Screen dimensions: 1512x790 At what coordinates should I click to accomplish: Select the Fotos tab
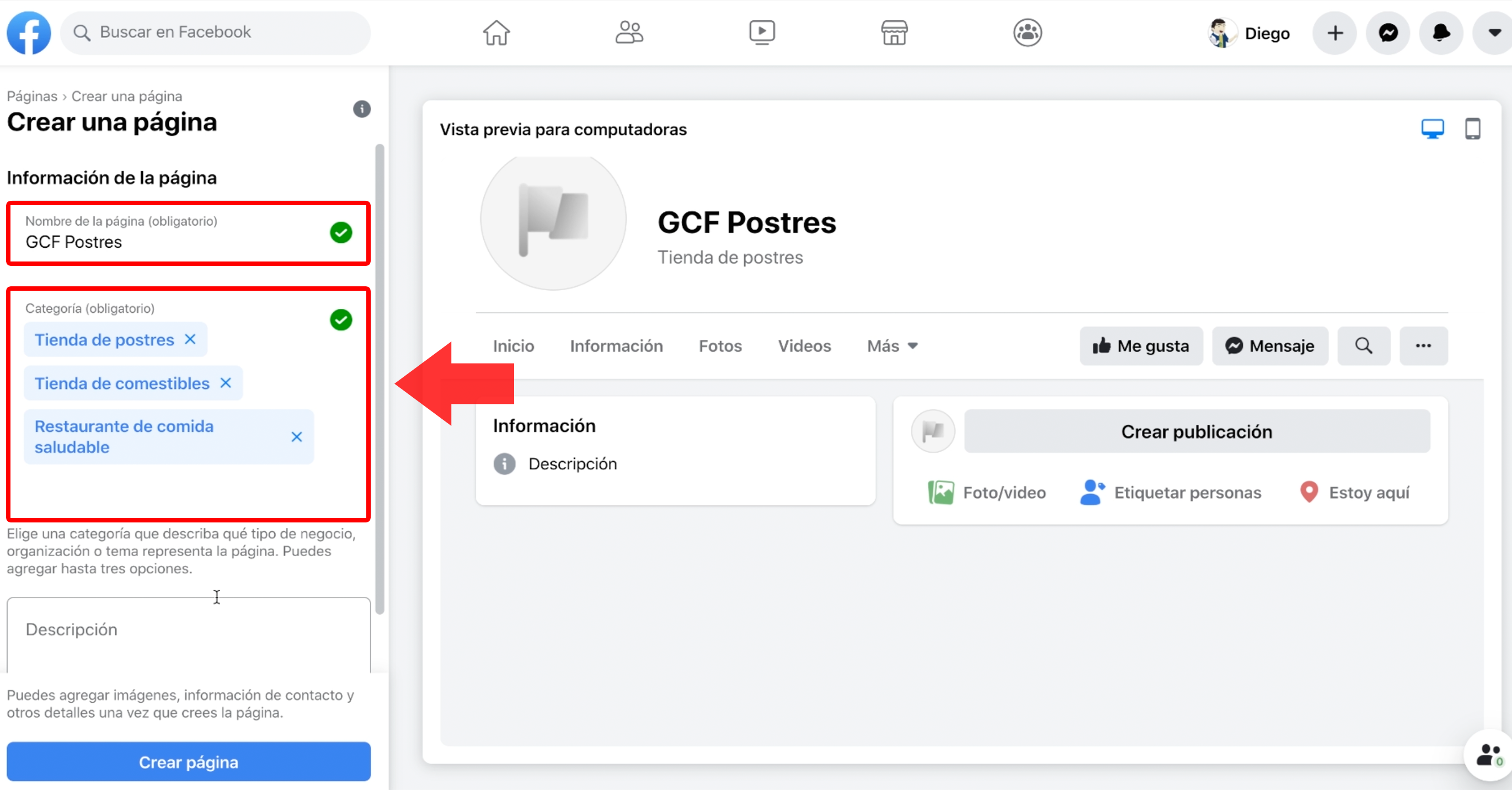tap(720, 346)
